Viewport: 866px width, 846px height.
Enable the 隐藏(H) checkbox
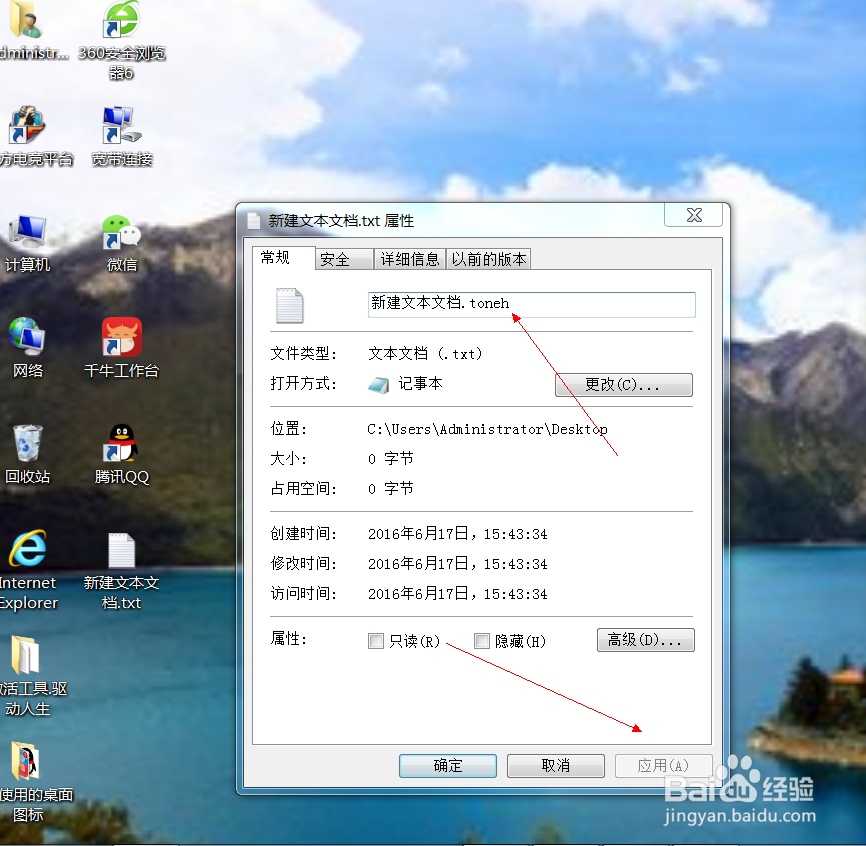(482, 641)
